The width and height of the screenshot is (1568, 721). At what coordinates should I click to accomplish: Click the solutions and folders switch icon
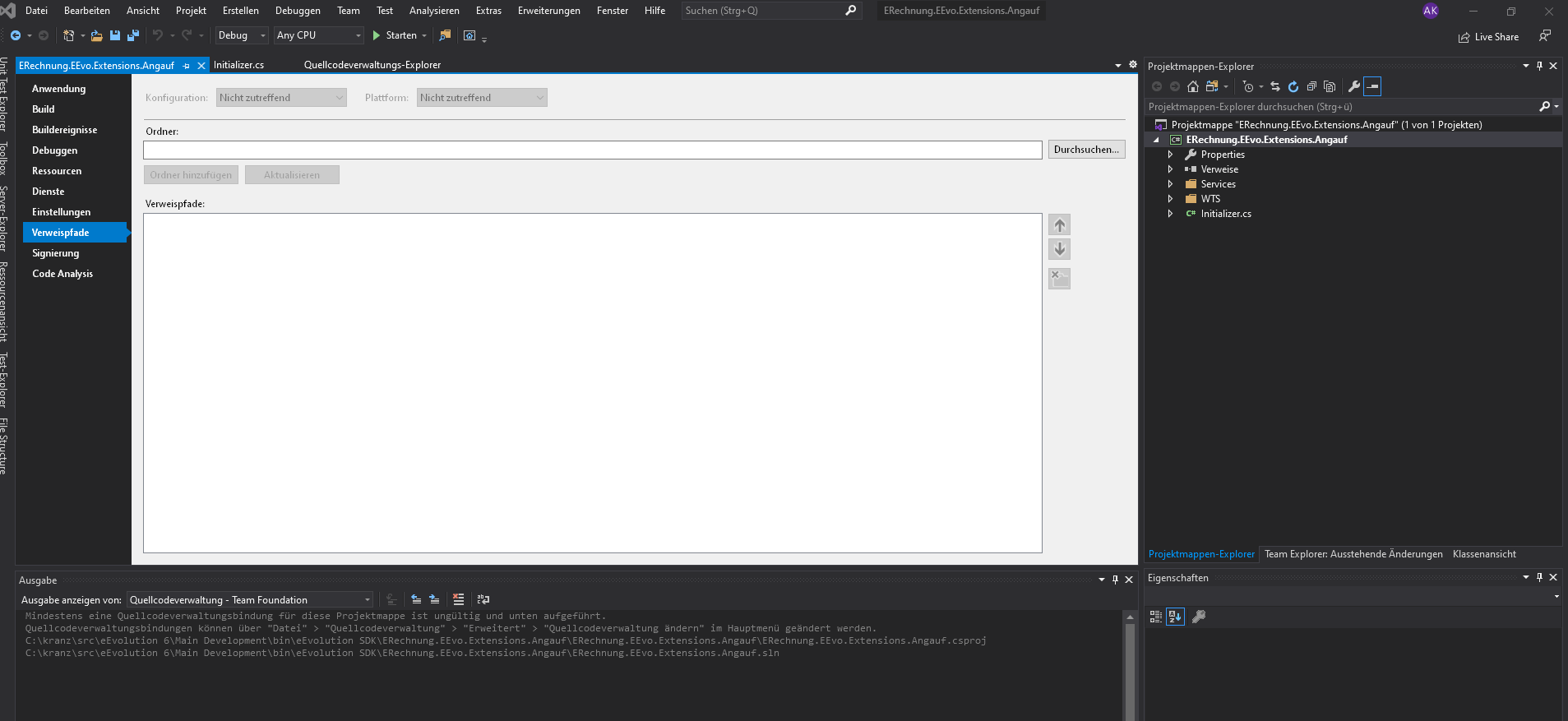pyautogui.click(x=1212, y=86)
